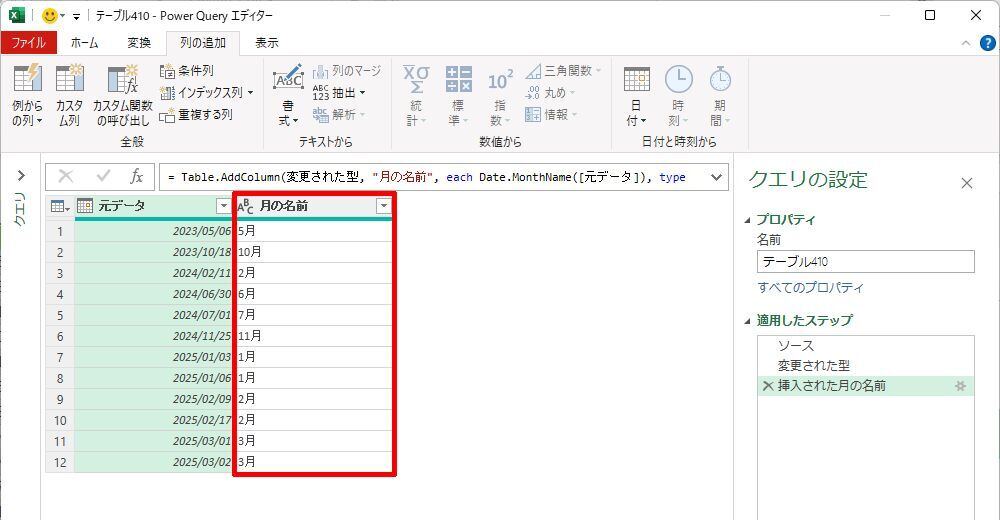
Task: Click the cell 2025/03/02
Action: click(154, 462)
